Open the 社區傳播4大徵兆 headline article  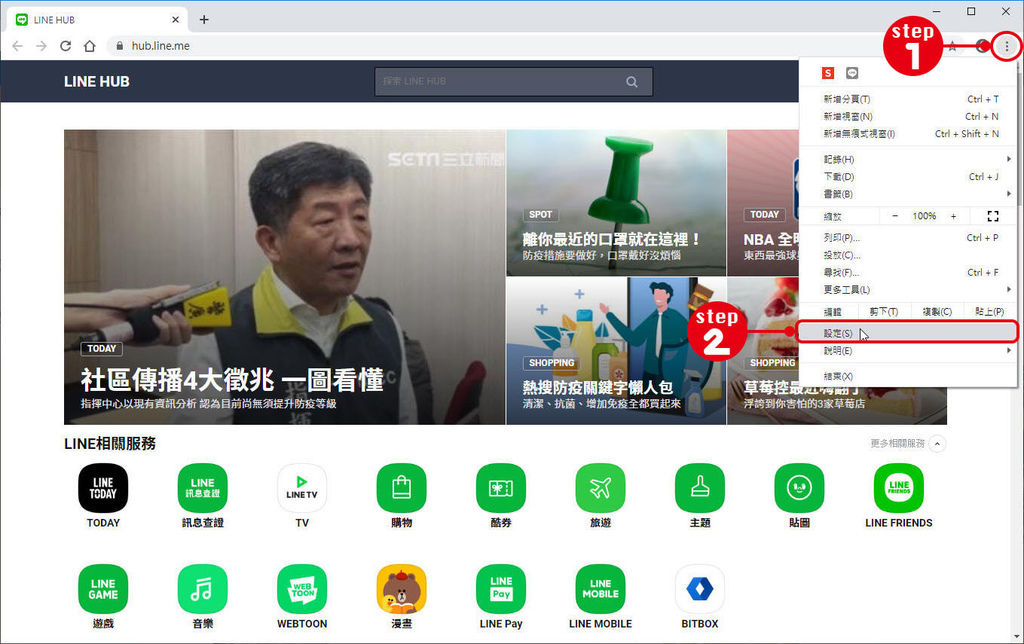click(x=285, y=277)
